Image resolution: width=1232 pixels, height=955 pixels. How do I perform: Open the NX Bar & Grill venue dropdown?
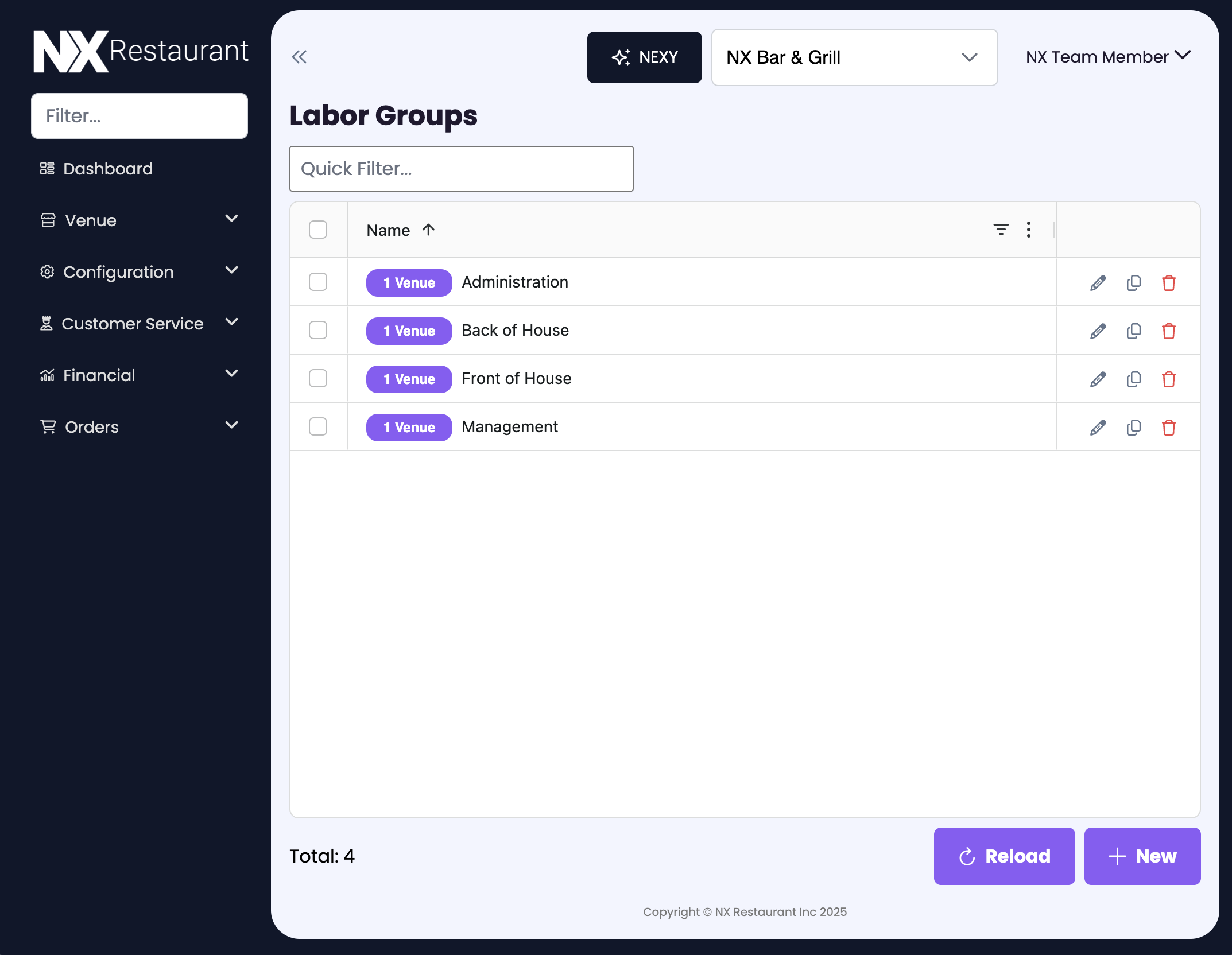854,57
